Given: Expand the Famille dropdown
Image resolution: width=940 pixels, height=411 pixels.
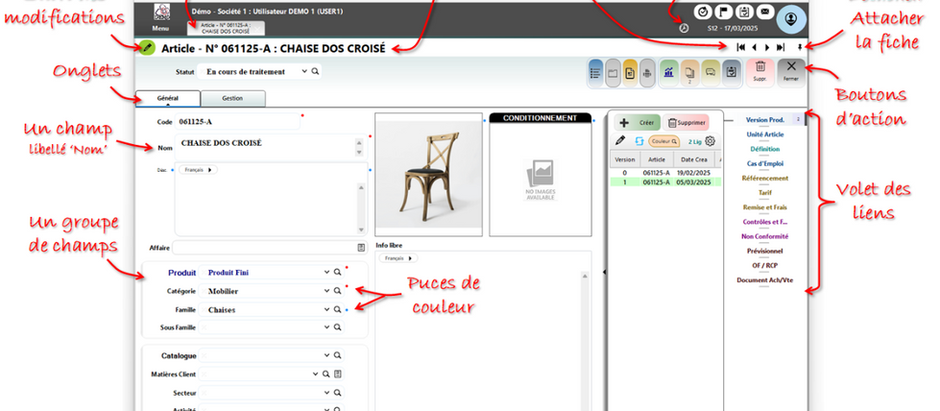Looking at the screenshot, I should point(327,310).
